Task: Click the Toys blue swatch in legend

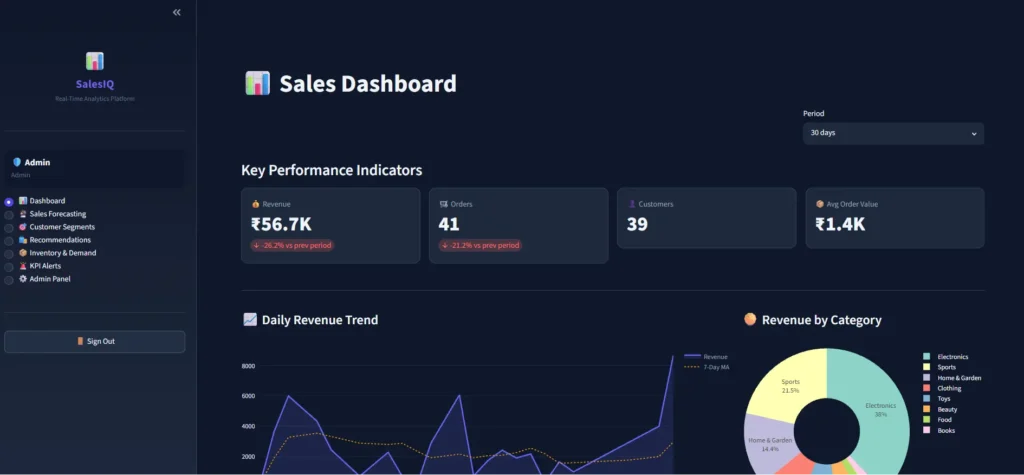Action: tap(926, 399)
